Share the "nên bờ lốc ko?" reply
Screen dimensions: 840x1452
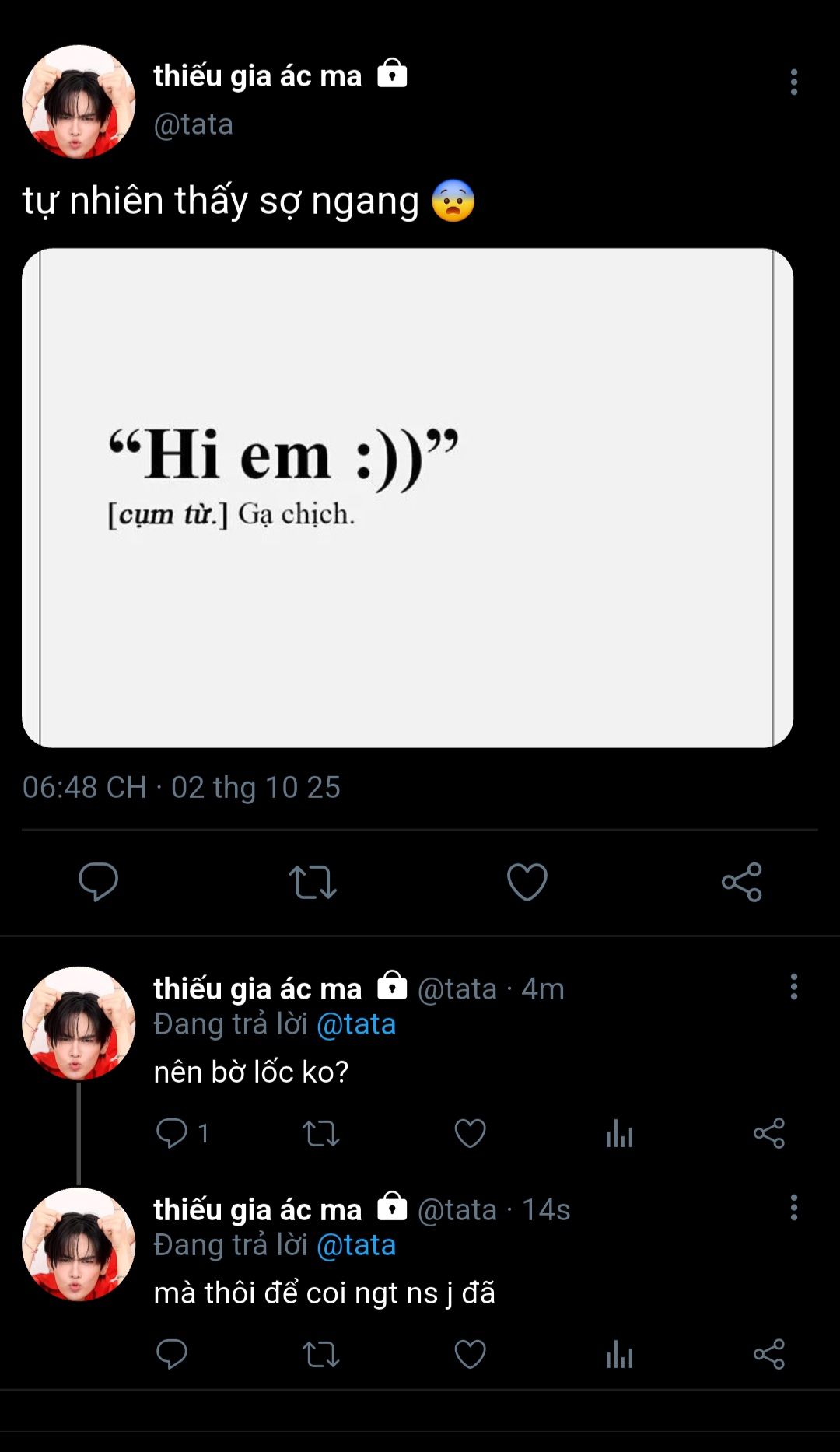tap(768, 1133)
